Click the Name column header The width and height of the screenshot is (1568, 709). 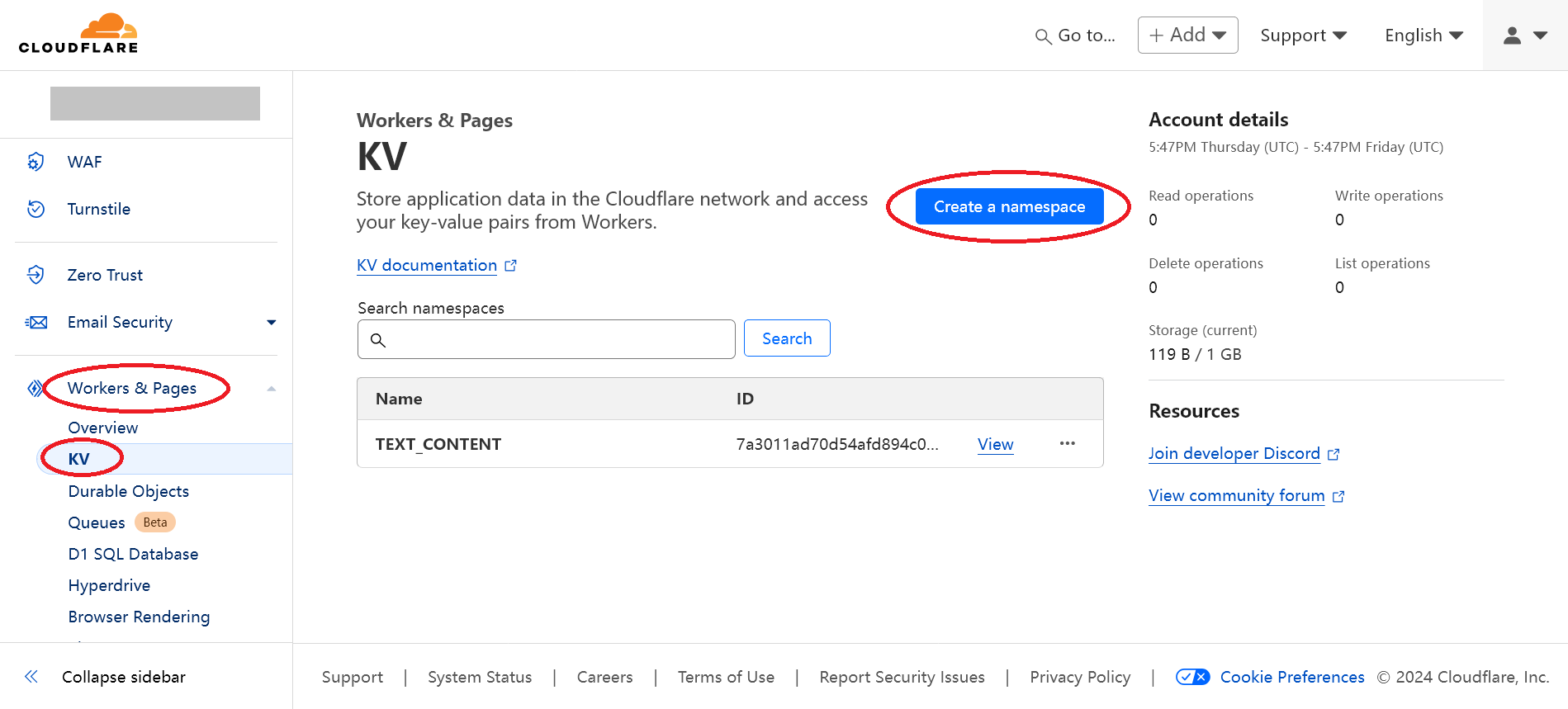(399, 399)
